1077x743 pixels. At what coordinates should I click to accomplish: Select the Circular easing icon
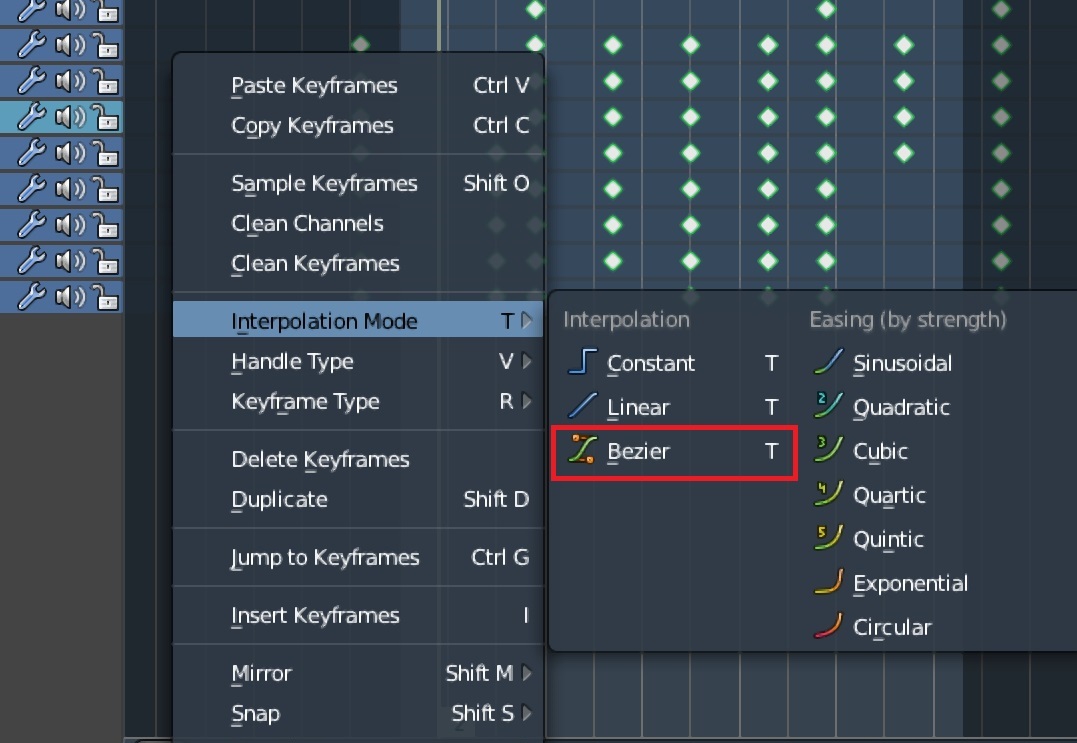point(828,626)
